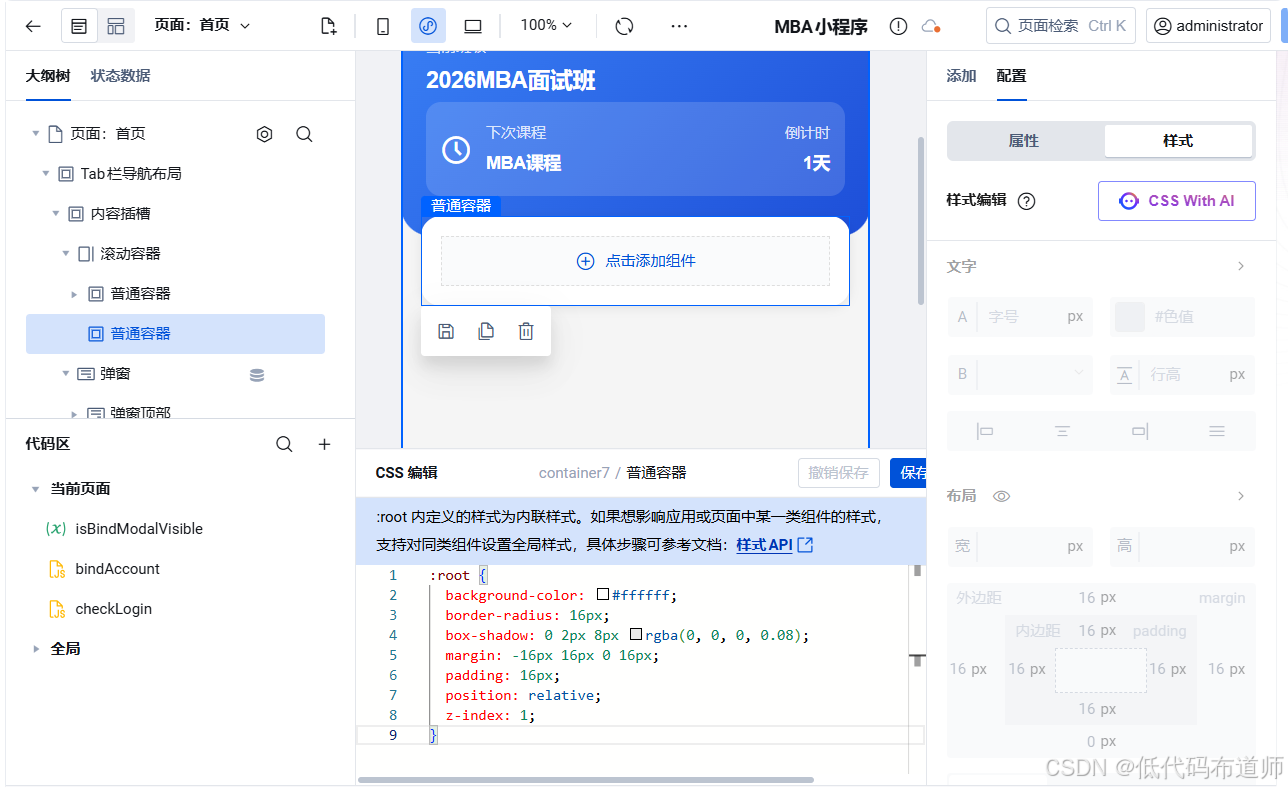This screenshot has height=789, width=1288.
Task: Open the isBindModalVisible variable
Action: click(139, 529)
